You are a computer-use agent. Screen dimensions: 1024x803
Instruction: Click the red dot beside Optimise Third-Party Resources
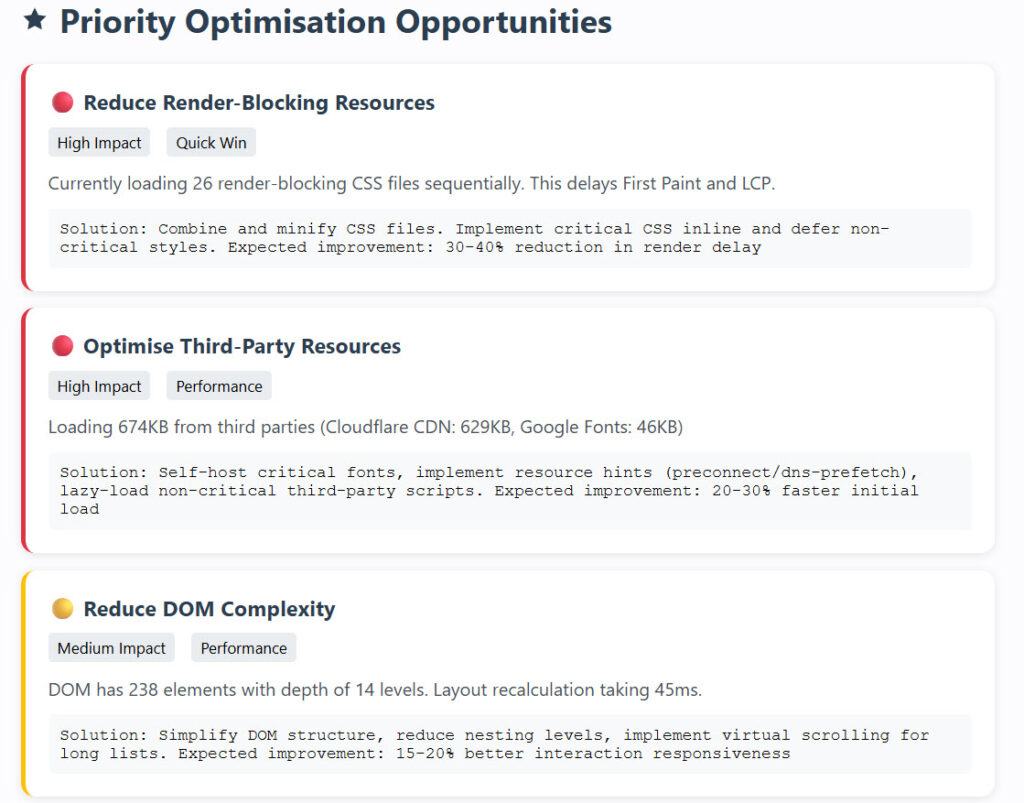click(62, 346)
